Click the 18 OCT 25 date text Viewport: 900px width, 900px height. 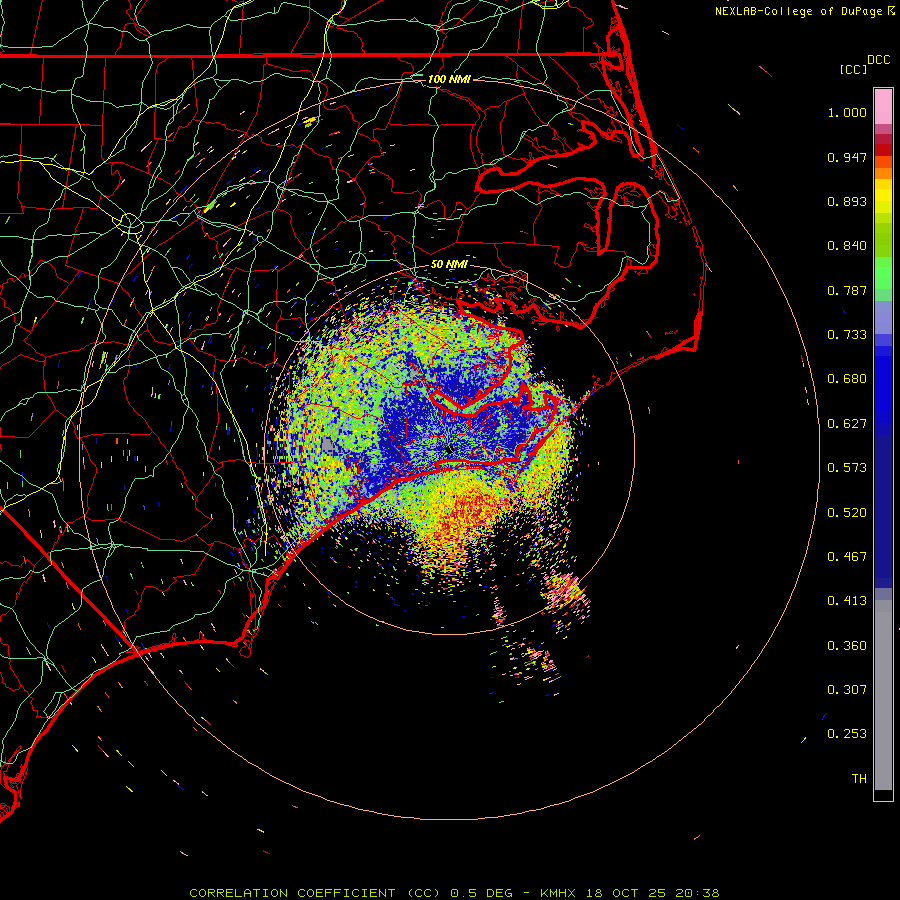[x=626, y=893]
